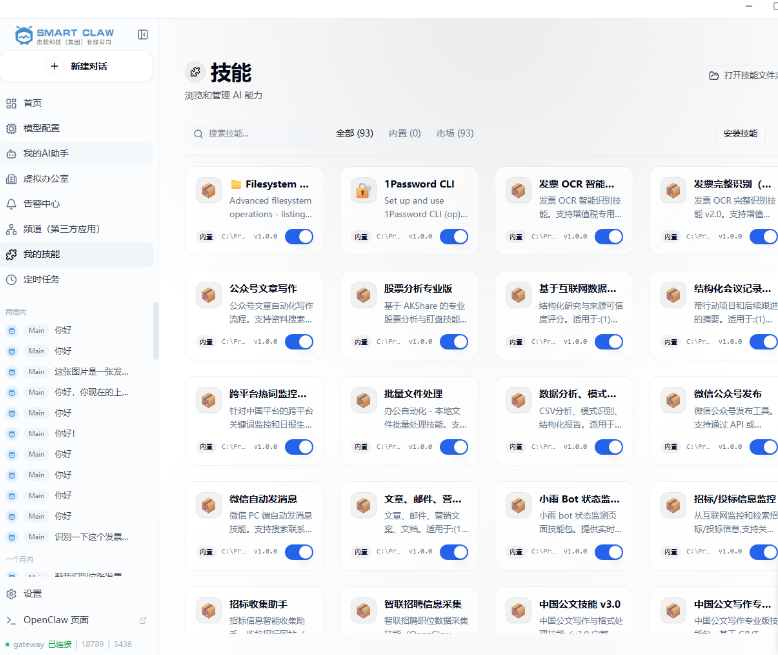Open 设置 gear icon in sidebar
778x655 pixels.
pyautogui.click(x=12, y=593)
